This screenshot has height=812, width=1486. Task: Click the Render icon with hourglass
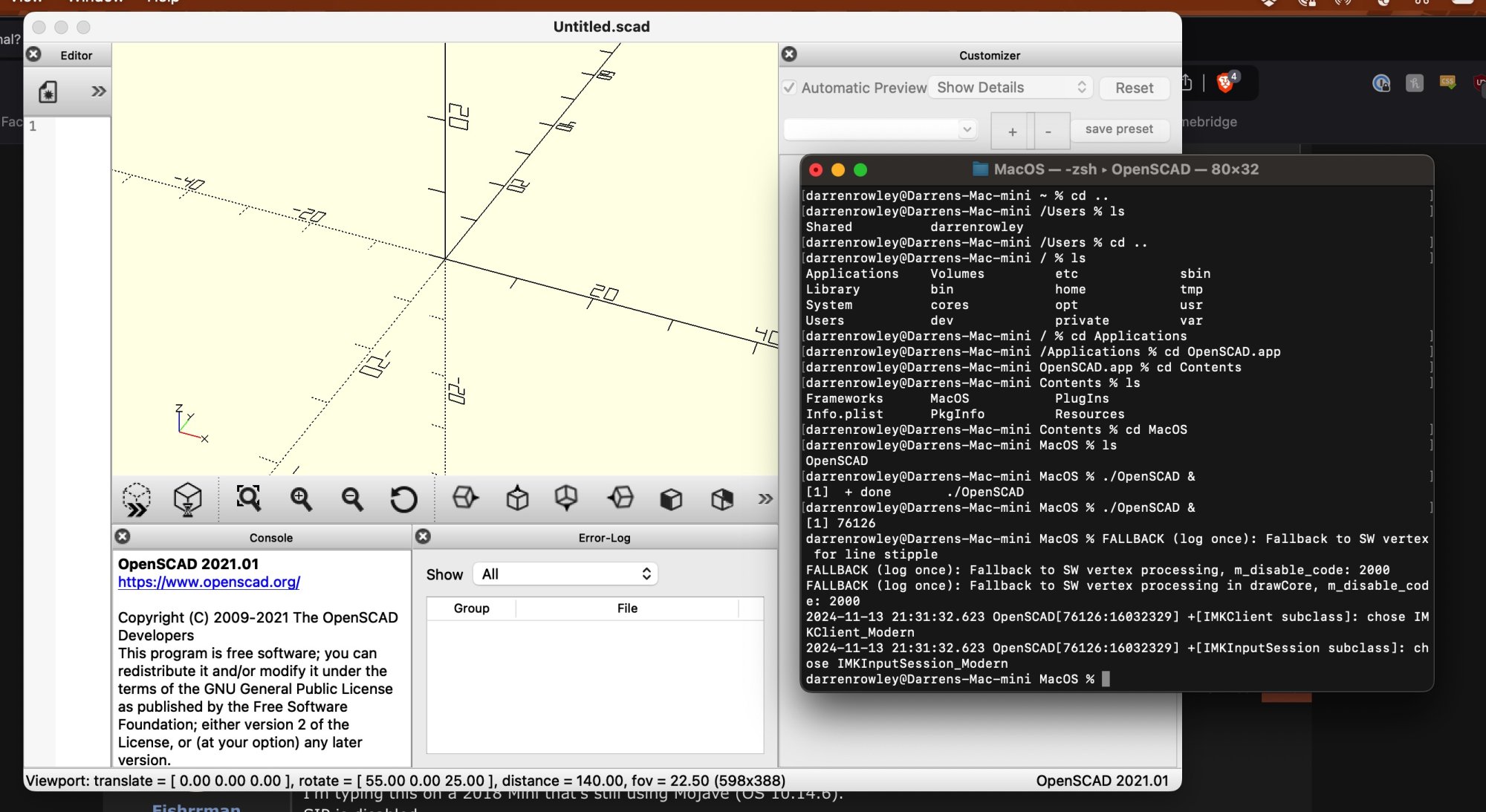pyautogui.click(x=187, y=499)
